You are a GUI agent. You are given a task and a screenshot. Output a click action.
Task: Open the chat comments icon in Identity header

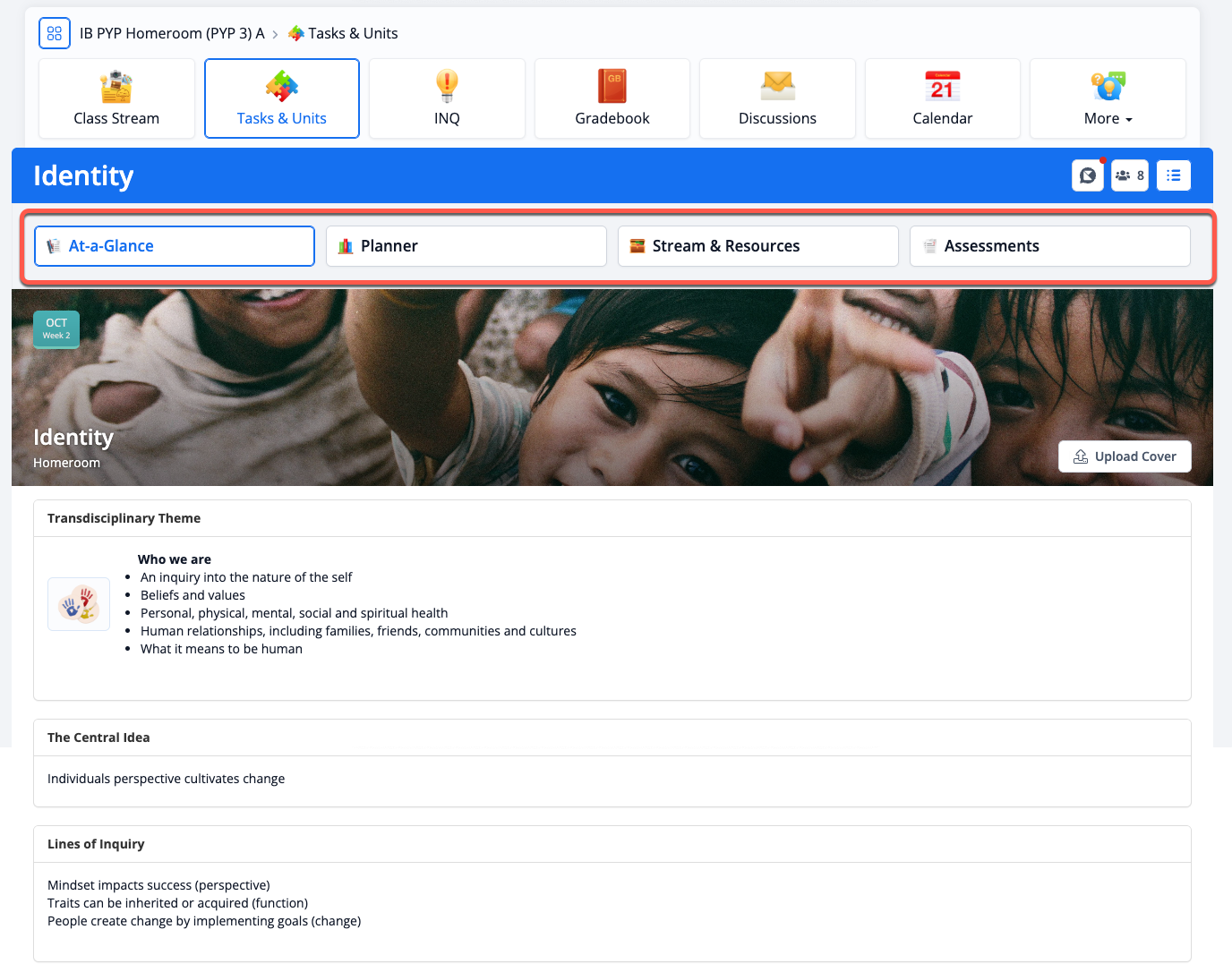pyautogui.click(x=1087, y=175)
